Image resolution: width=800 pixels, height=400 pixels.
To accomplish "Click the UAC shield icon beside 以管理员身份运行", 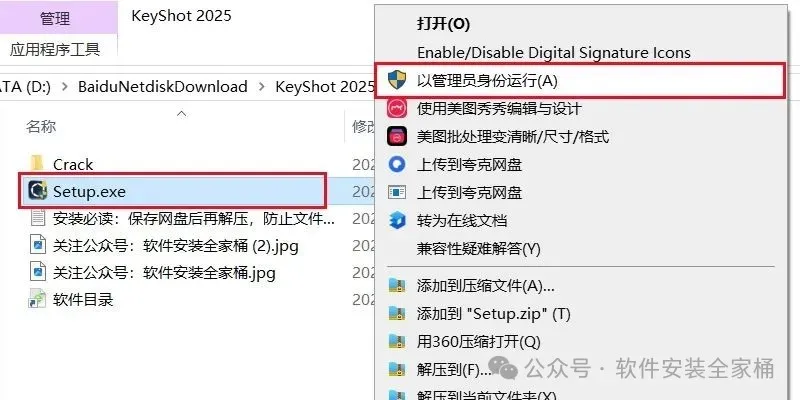I will click(396, 80).
